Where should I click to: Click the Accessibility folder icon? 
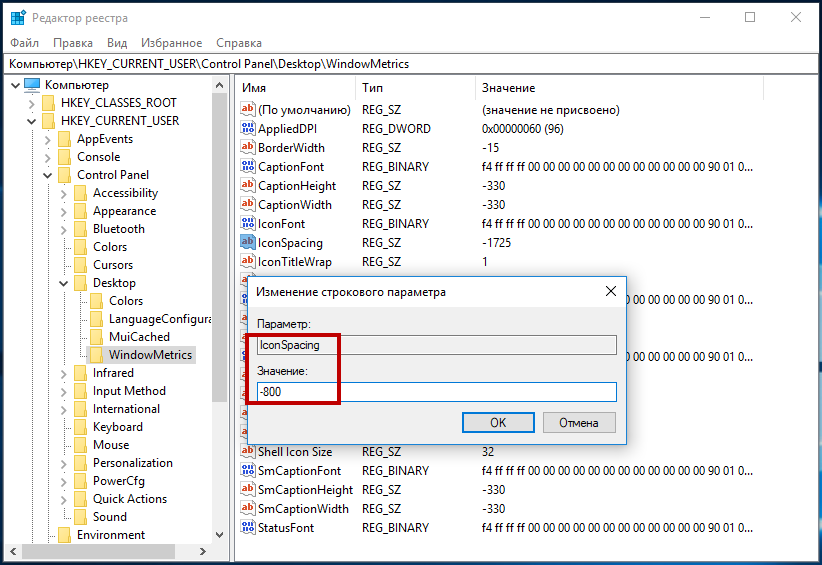80,193
